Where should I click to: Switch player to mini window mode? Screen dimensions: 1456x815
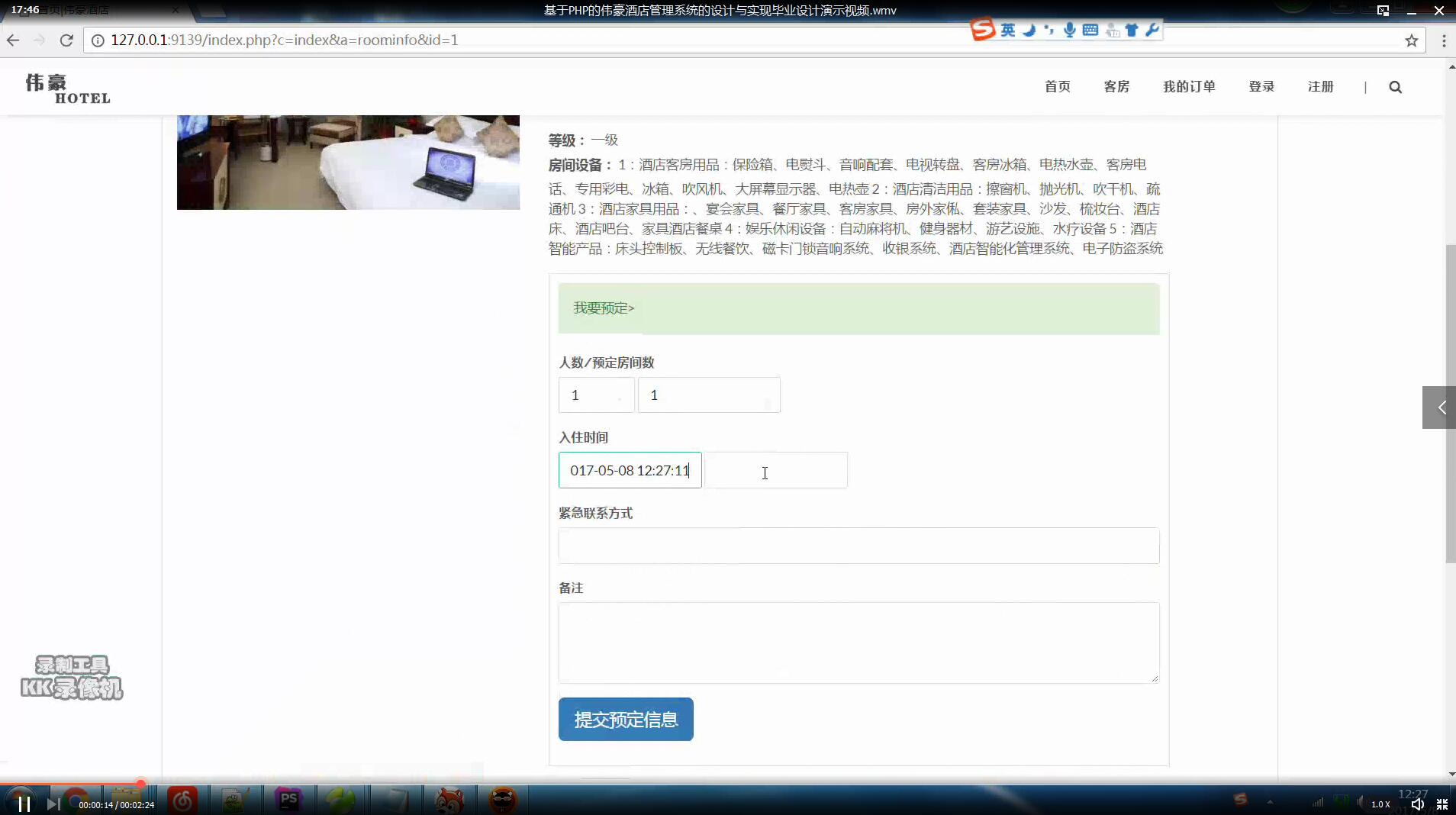(1383, 11)
